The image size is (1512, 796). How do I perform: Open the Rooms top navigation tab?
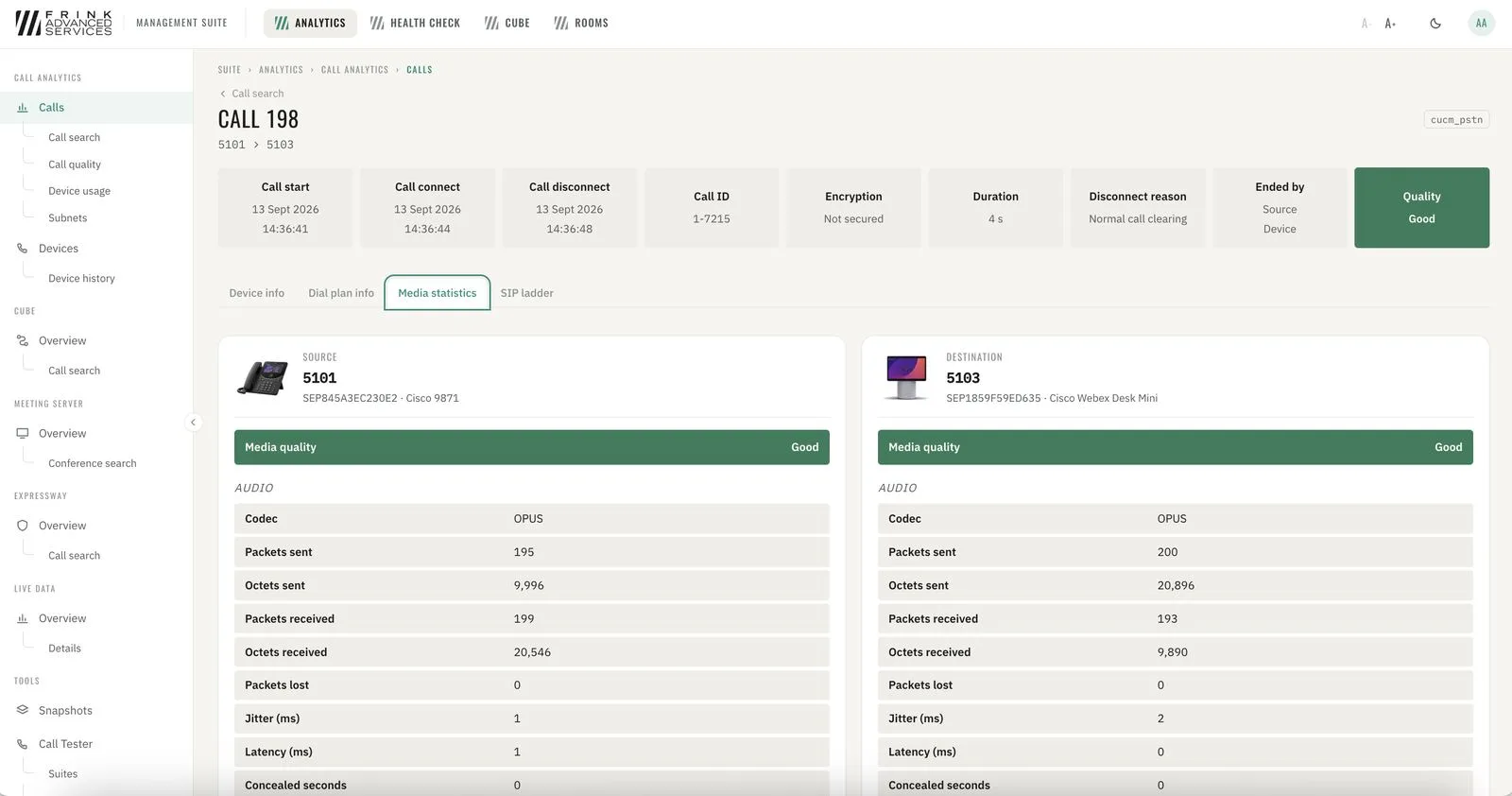pos(581,23)
